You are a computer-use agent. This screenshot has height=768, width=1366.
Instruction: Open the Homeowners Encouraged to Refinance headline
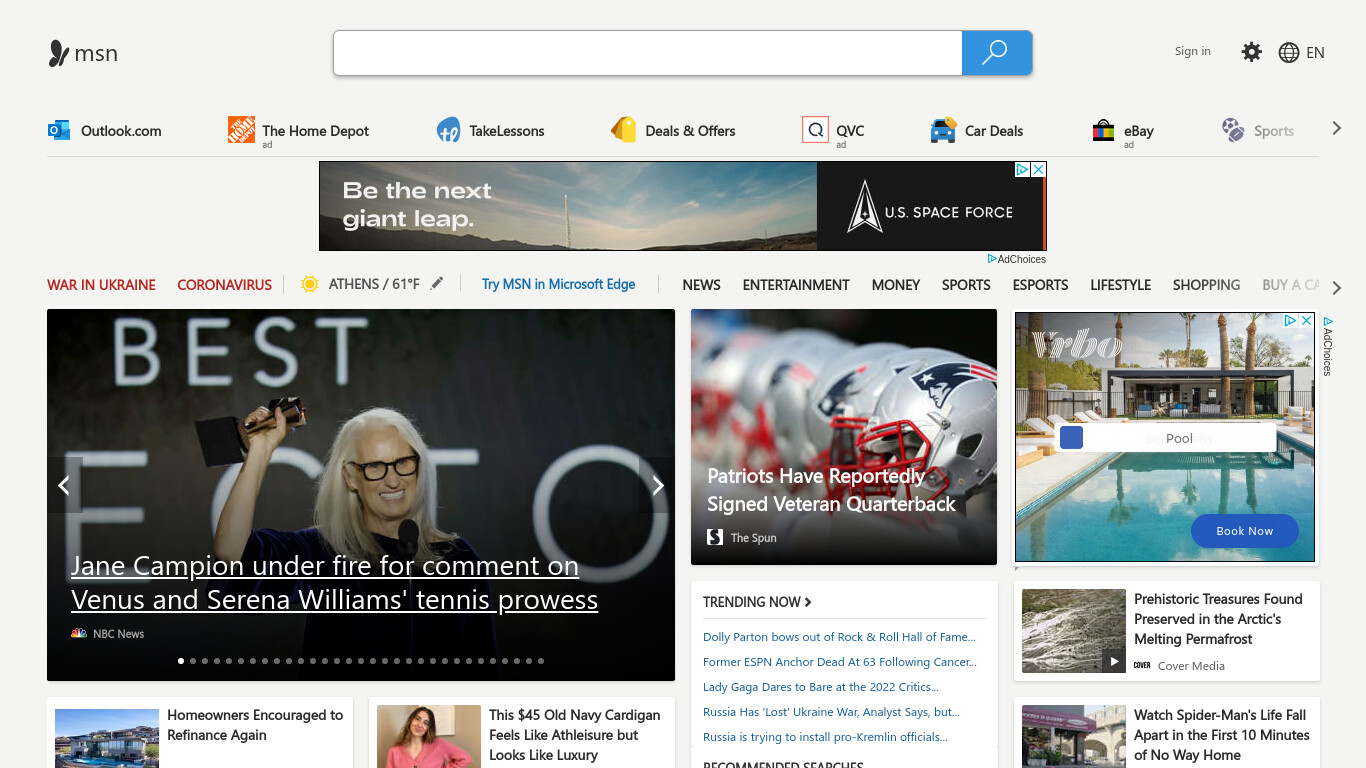(x=255, y=725)
